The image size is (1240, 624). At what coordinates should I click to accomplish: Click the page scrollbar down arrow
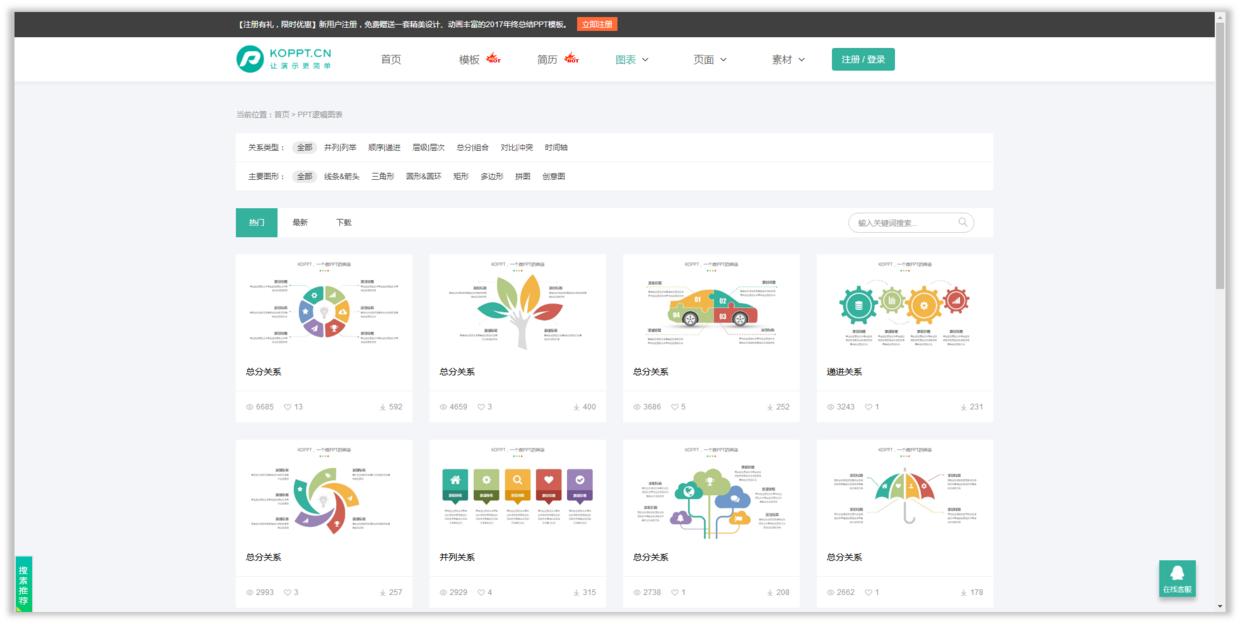coord(1220,606)
